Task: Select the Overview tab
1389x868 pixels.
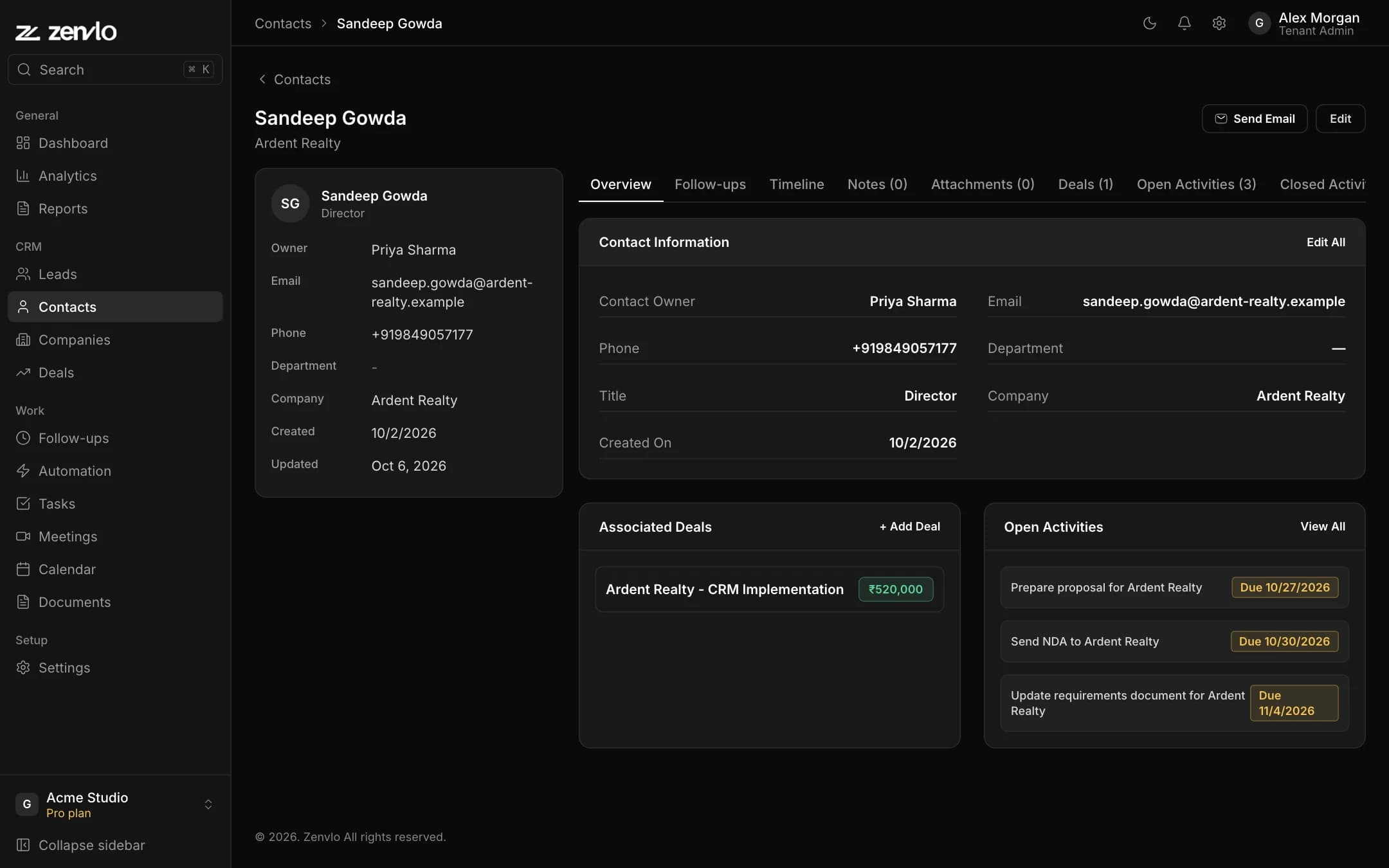Action: [621, 185]
